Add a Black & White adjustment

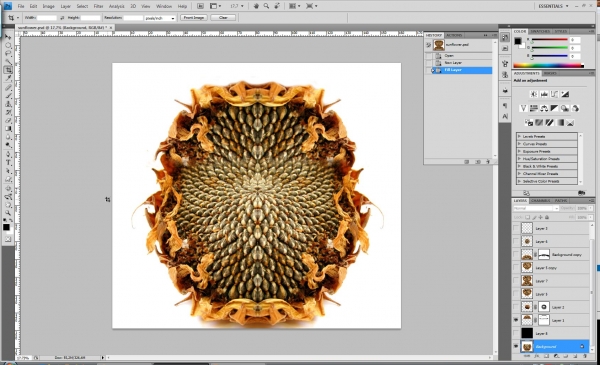(554, 109)
